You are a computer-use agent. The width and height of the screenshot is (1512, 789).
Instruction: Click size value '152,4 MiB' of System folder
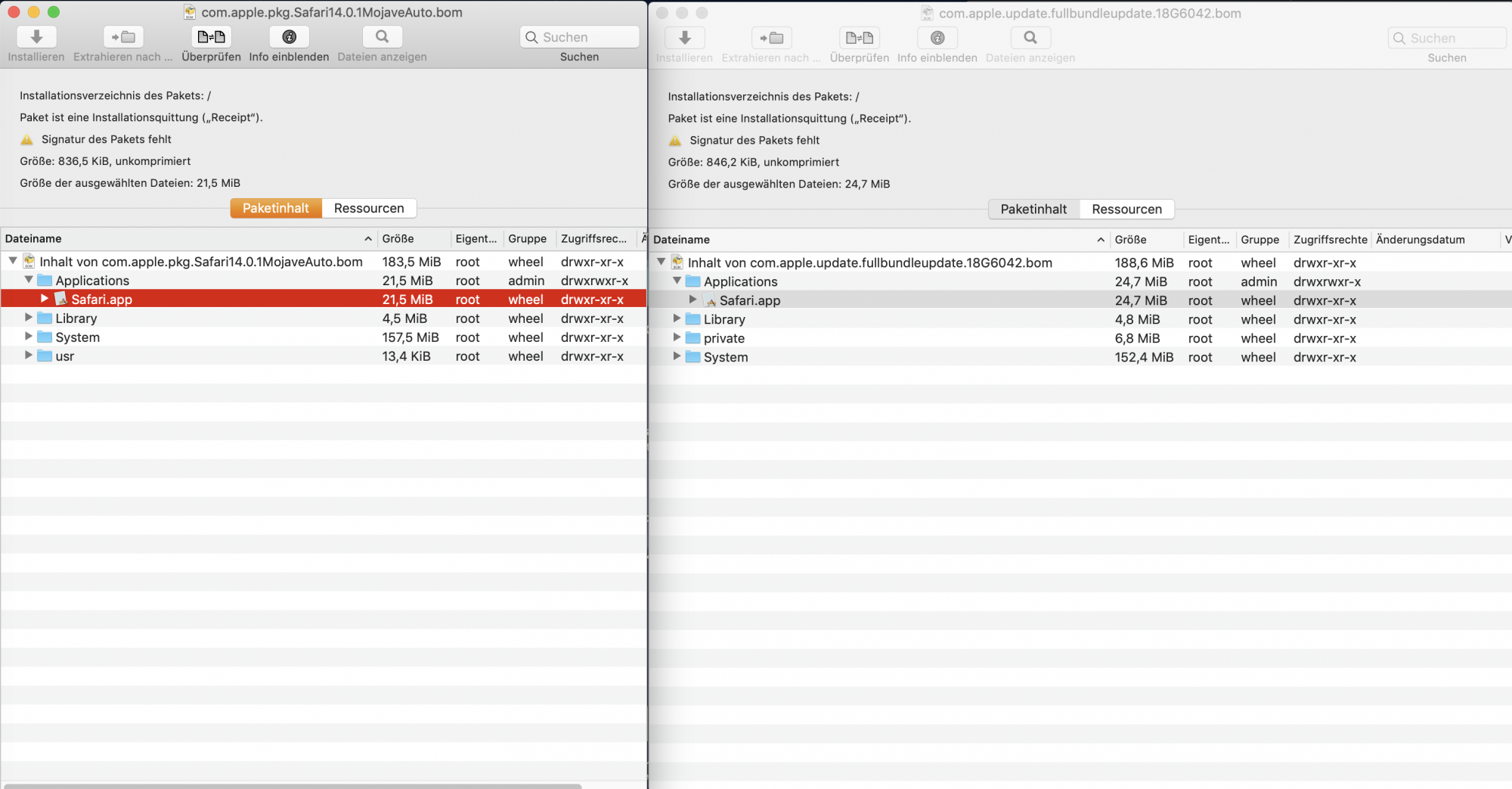coord(1144,357)
